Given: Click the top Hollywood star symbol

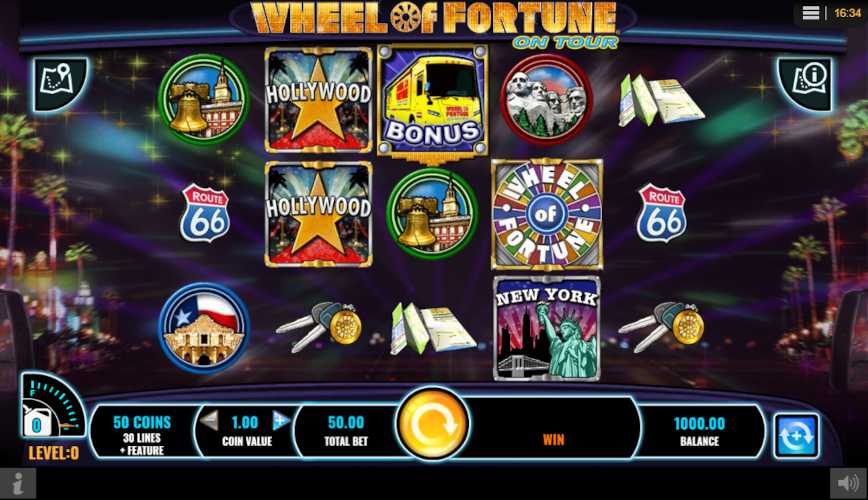Looking at the screenshot, I should [318, 100].
